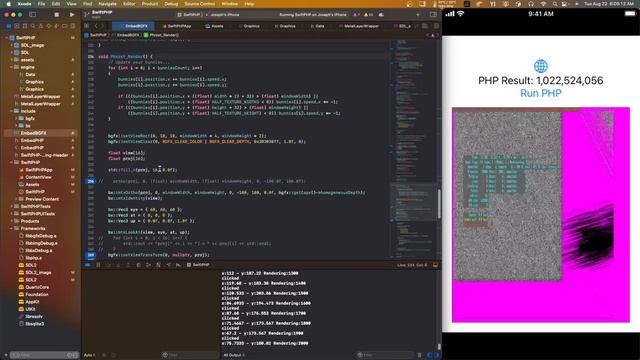Click Joseph's iPhone run destination
The height and width of the screenshot is (360, 640).
(x=224, y=15)
